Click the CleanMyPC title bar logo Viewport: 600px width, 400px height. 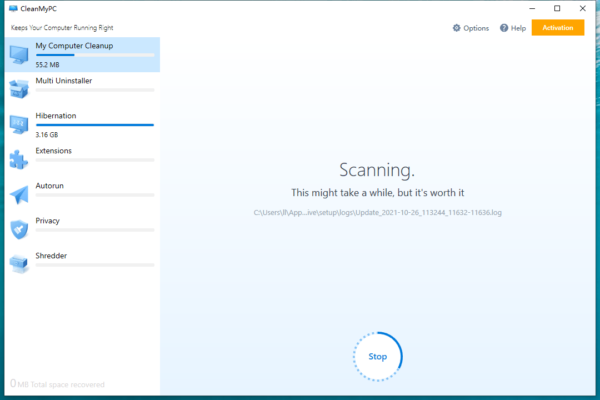[13, 8]
